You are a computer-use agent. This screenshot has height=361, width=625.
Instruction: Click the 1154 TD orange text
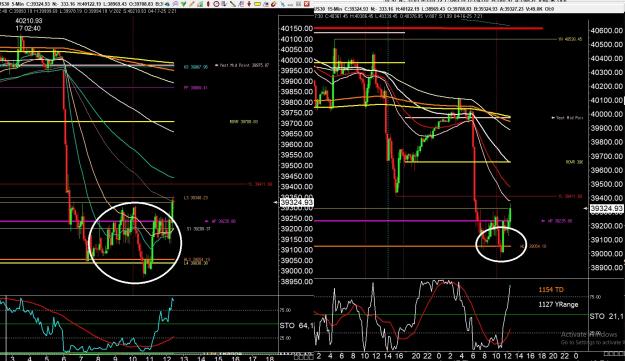551,290
